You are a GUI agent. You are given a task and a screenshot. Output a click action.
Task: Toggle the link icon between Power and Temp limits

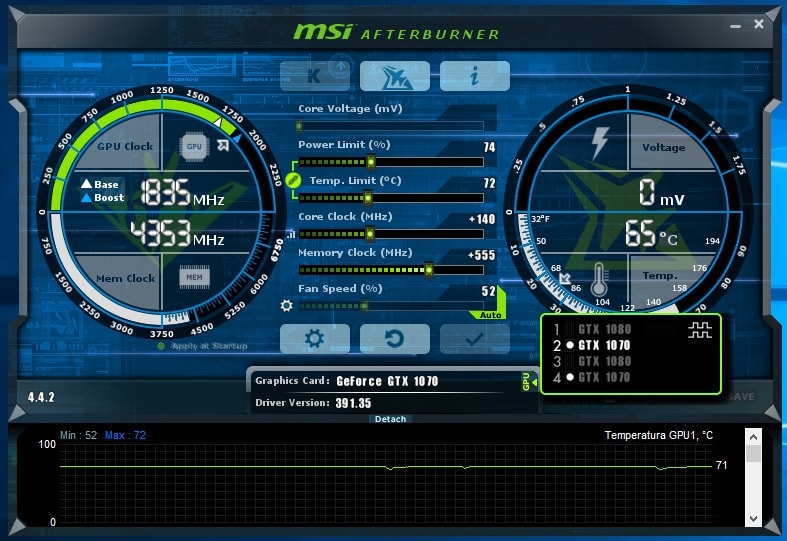[292, 180]
